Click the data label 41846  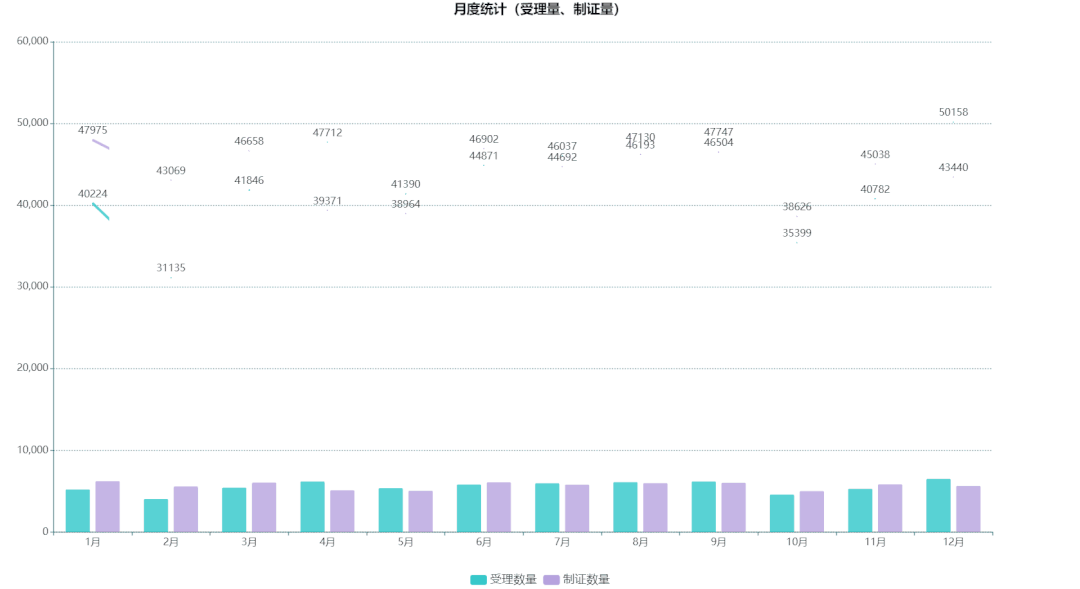[x=249, y=180]
